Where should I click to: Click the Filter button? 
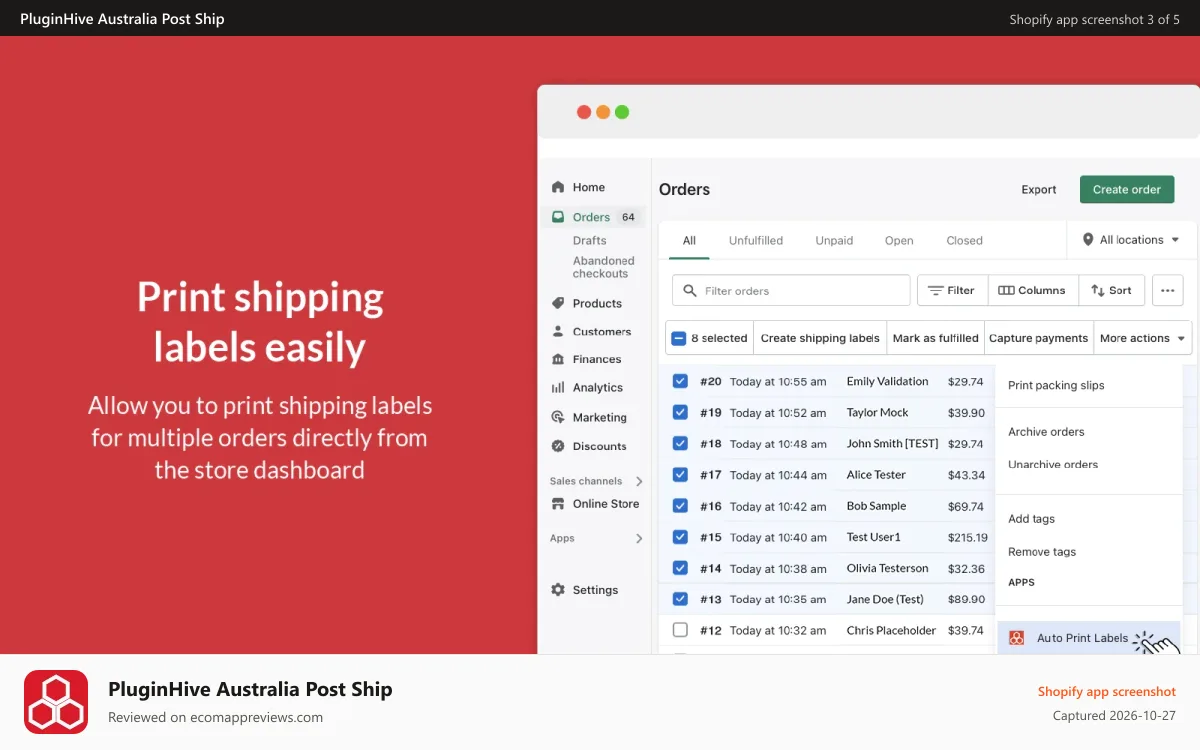[x=952, y=291]
